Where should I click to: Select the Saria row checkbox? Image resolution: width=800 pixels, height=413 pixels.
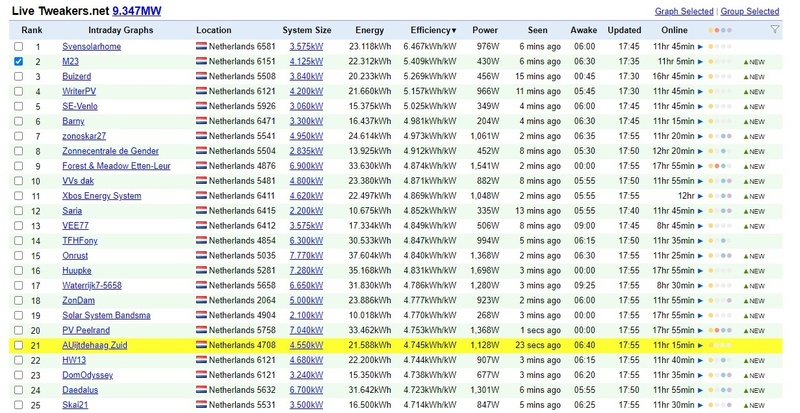[18, 211]
